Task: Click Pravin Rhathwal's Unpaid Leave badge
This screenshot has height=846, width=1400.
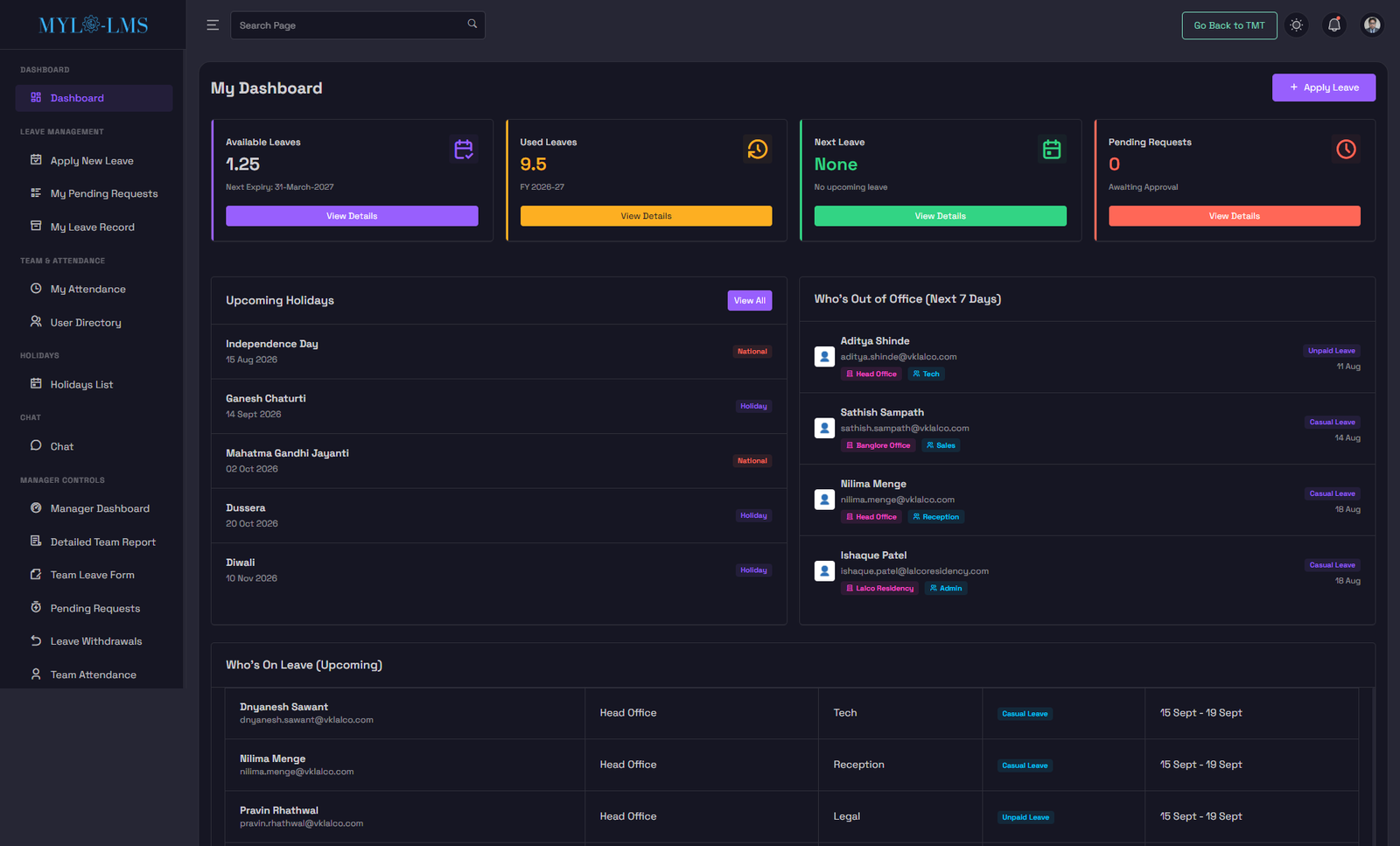Action: point(1025,817)
